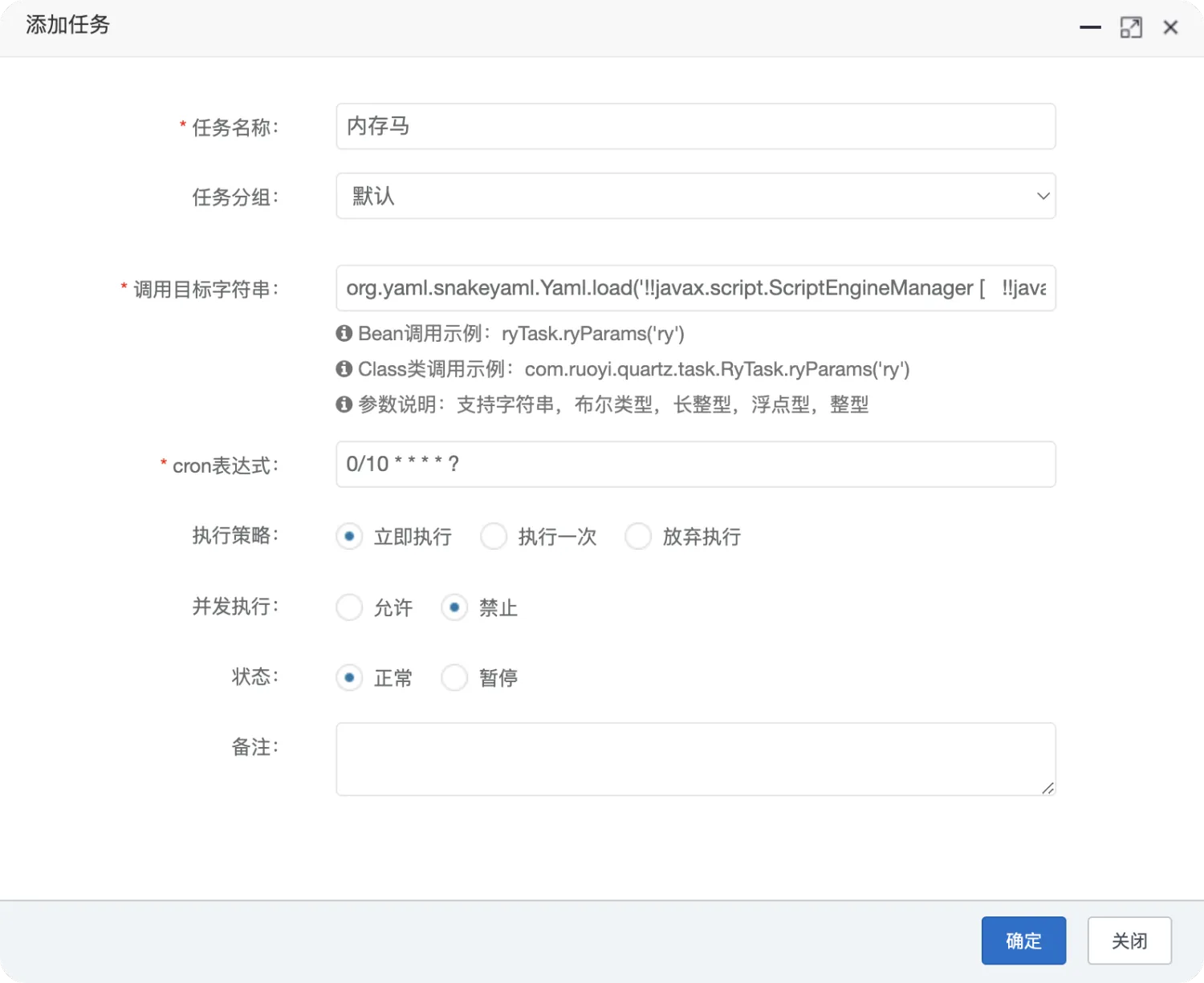Maximize the 添加任务 dialog
Viewport: 1204px width, 983px height.
[x=1131, y=27]
